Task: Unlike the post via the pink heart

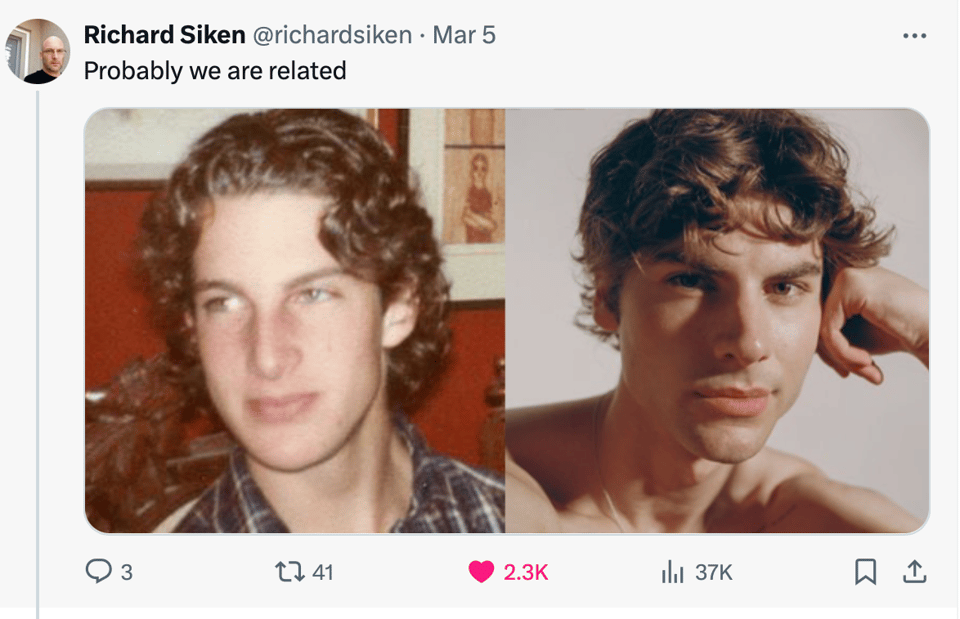Action: [x=481, y=571]
